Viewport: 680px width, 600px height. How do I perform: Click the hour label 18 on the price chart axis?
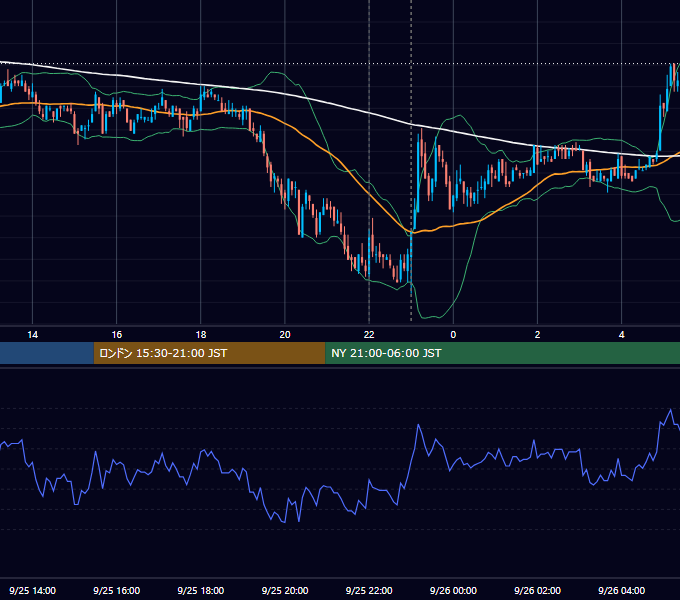point(201,335)
